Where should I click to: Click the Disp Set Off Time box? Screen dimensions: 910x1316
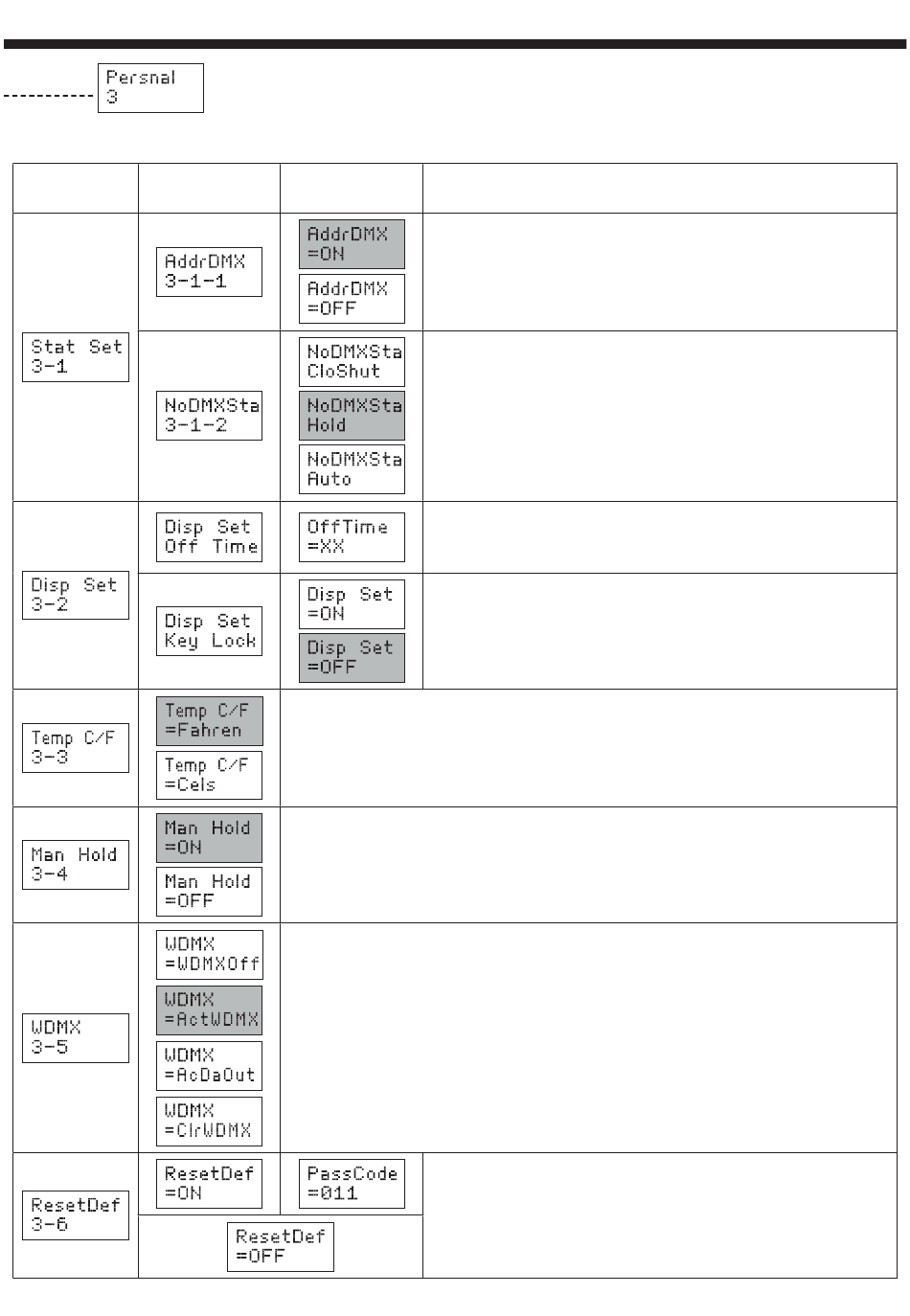click(209, 537)
